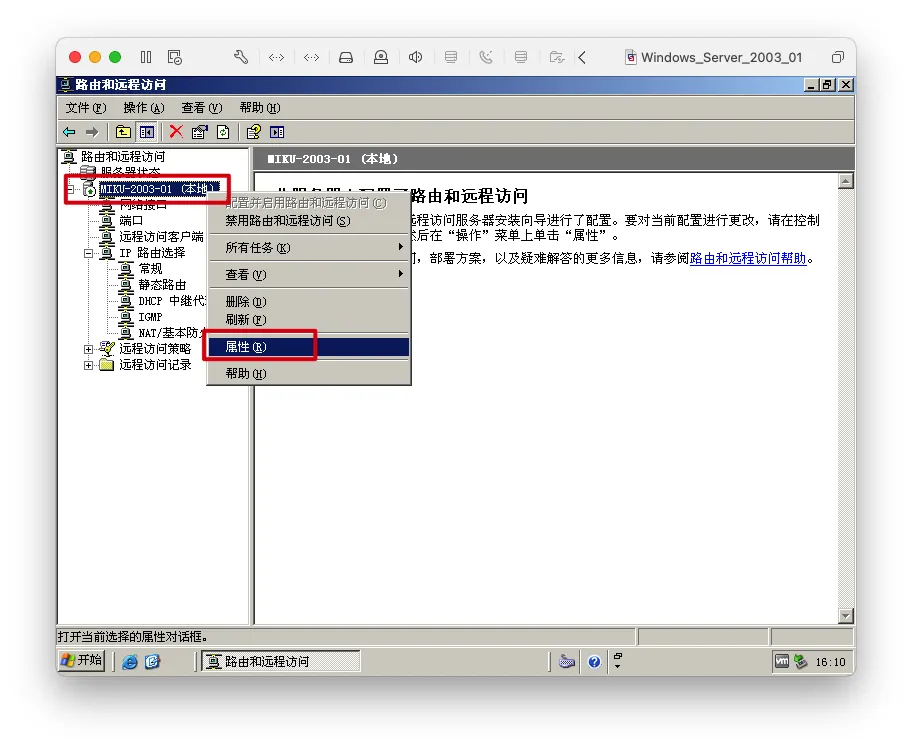Click status bar text 打开当前选择的属性对话框

click(133, 637)
